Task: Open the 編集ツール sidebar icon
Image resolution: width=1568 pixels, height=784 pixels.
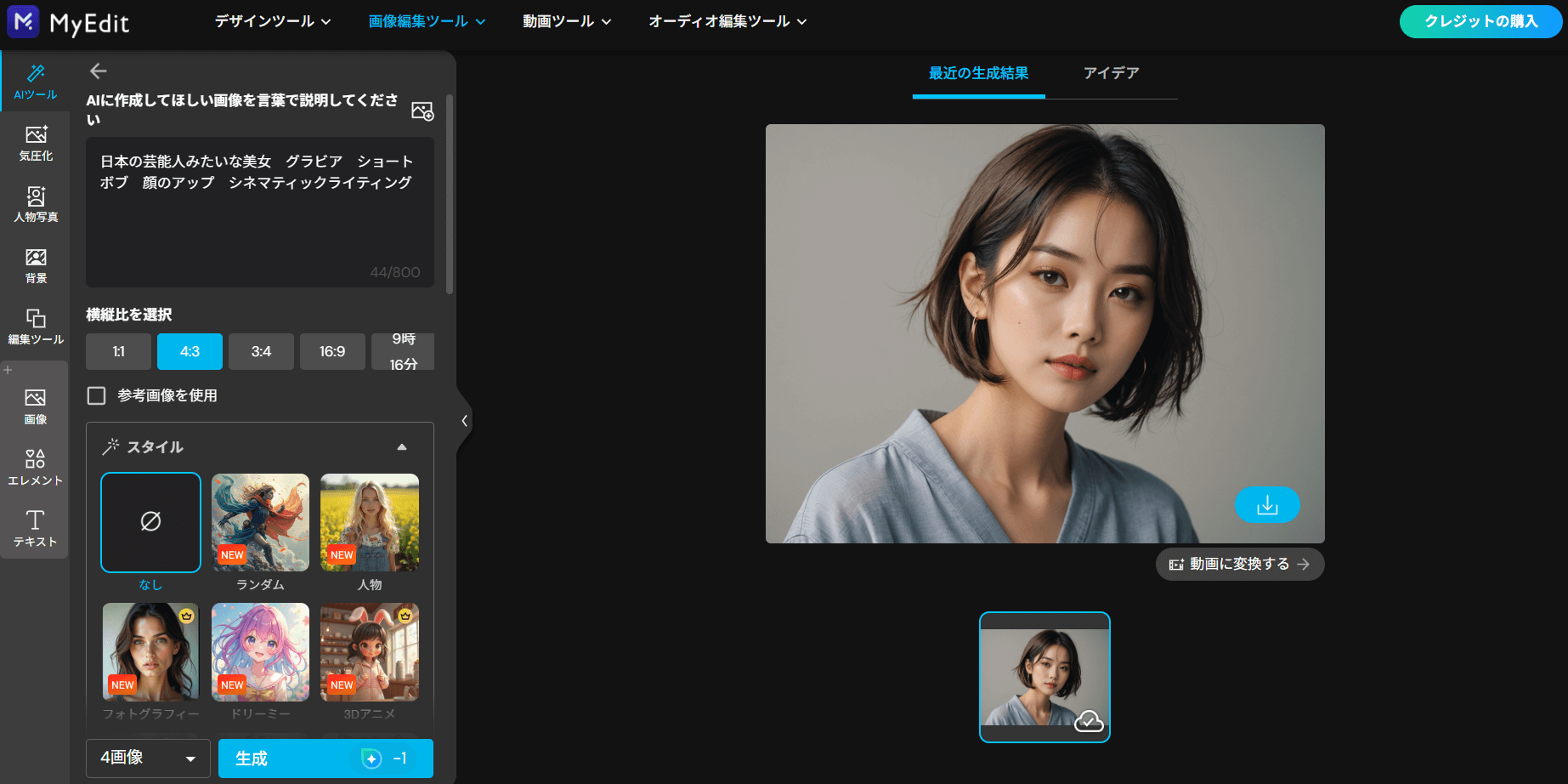Action: 36,327
